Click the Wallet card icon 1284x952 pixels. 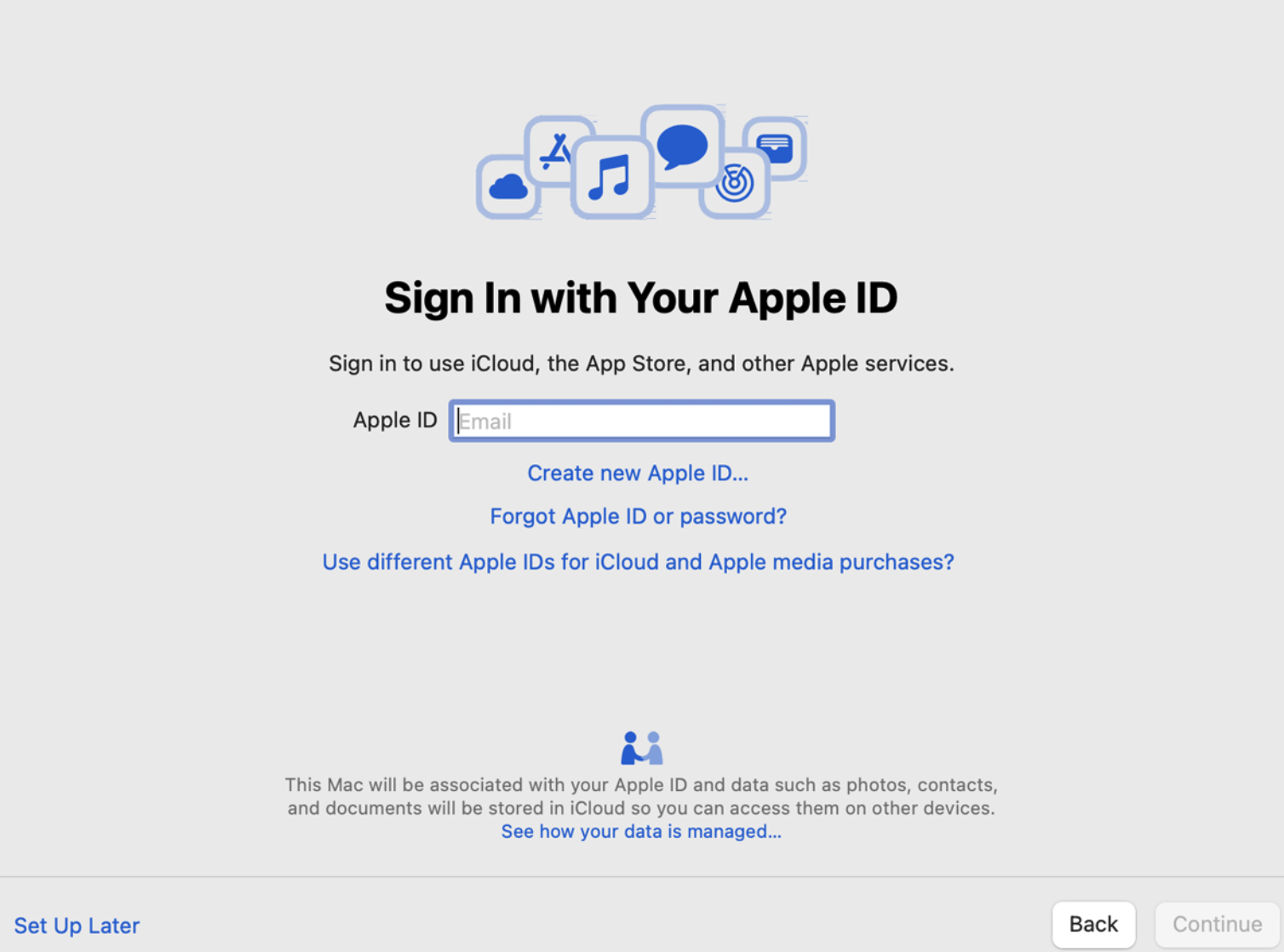click(x=774, y=148)
